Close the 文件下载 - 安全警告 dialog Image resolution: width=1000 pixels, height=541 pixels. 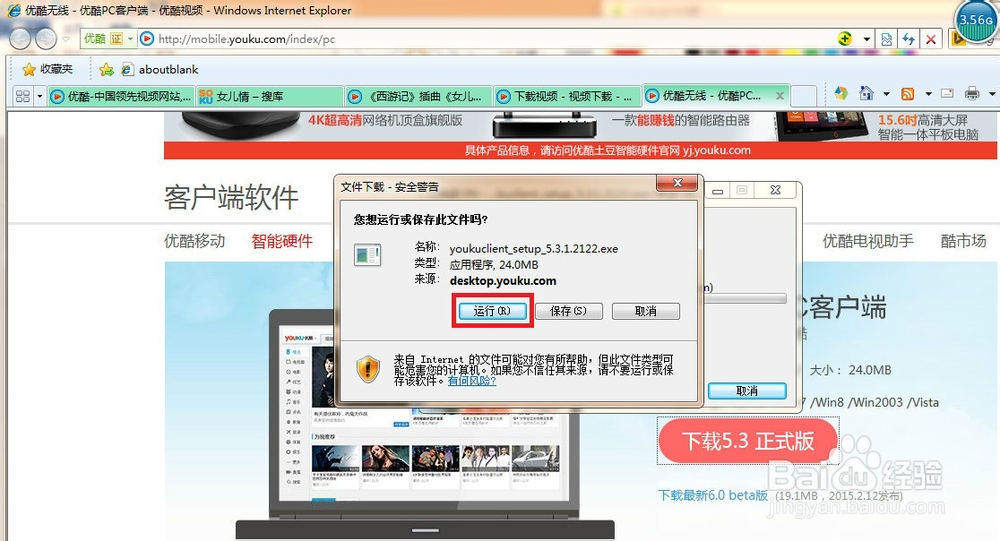(x=678, y=183)
